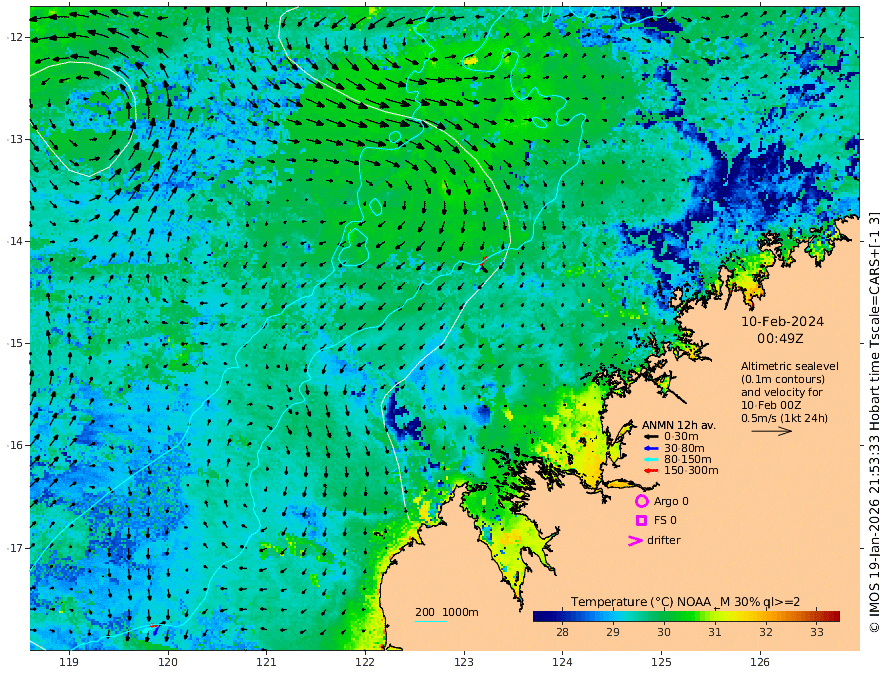The image size is (880, 680).
Task: Click the latitude axis label '-13'
Action: [x=15, y=139]
